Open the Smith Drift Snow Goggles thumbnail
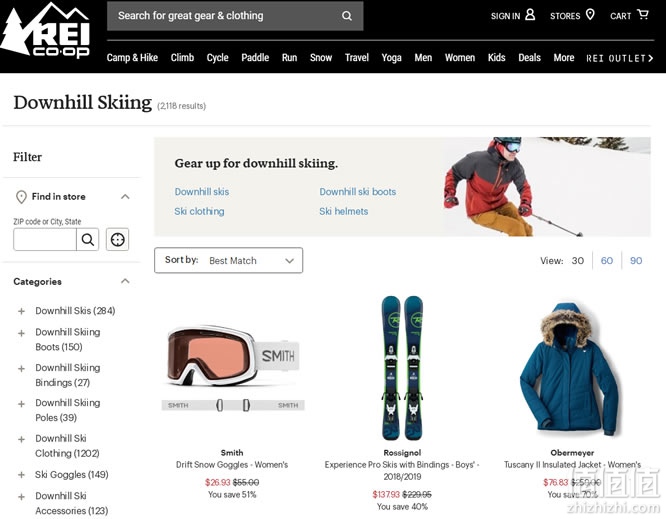This screenshot has height=519, width=666. coord(233,367)
